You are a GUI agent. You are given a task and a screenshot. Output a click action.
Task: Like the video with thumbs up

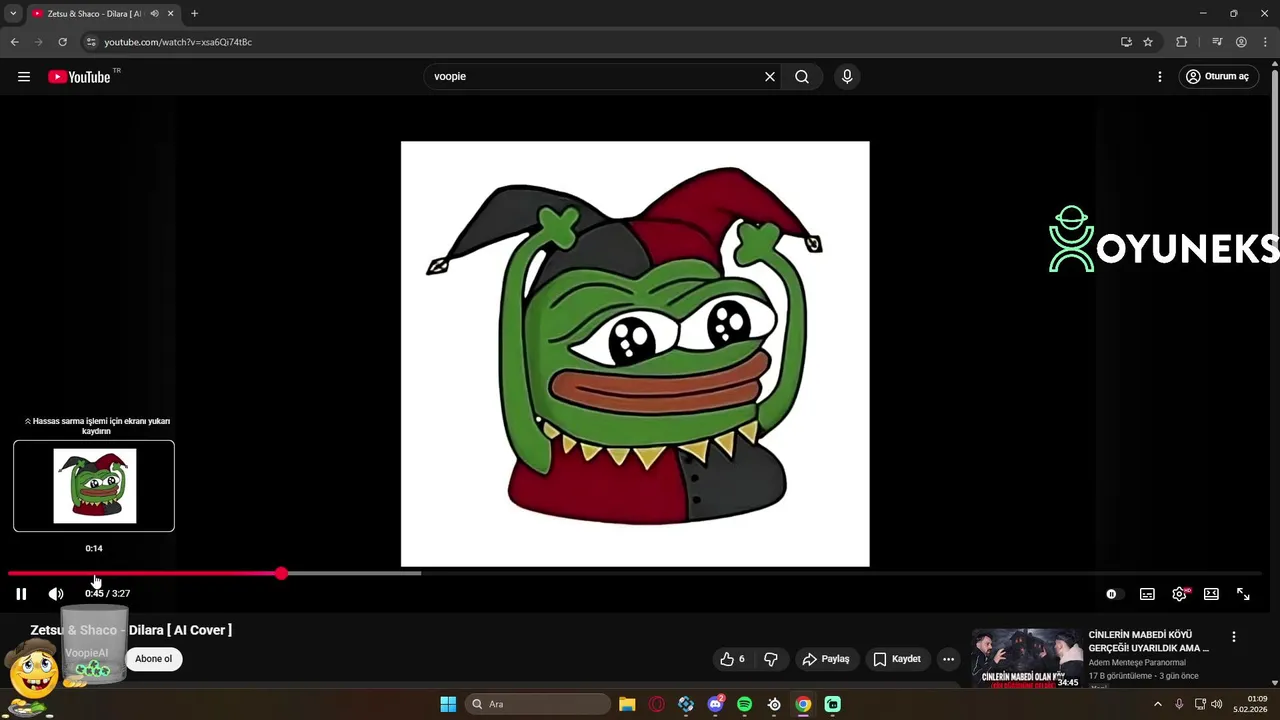pyautogui.click(x=733, y=659)
